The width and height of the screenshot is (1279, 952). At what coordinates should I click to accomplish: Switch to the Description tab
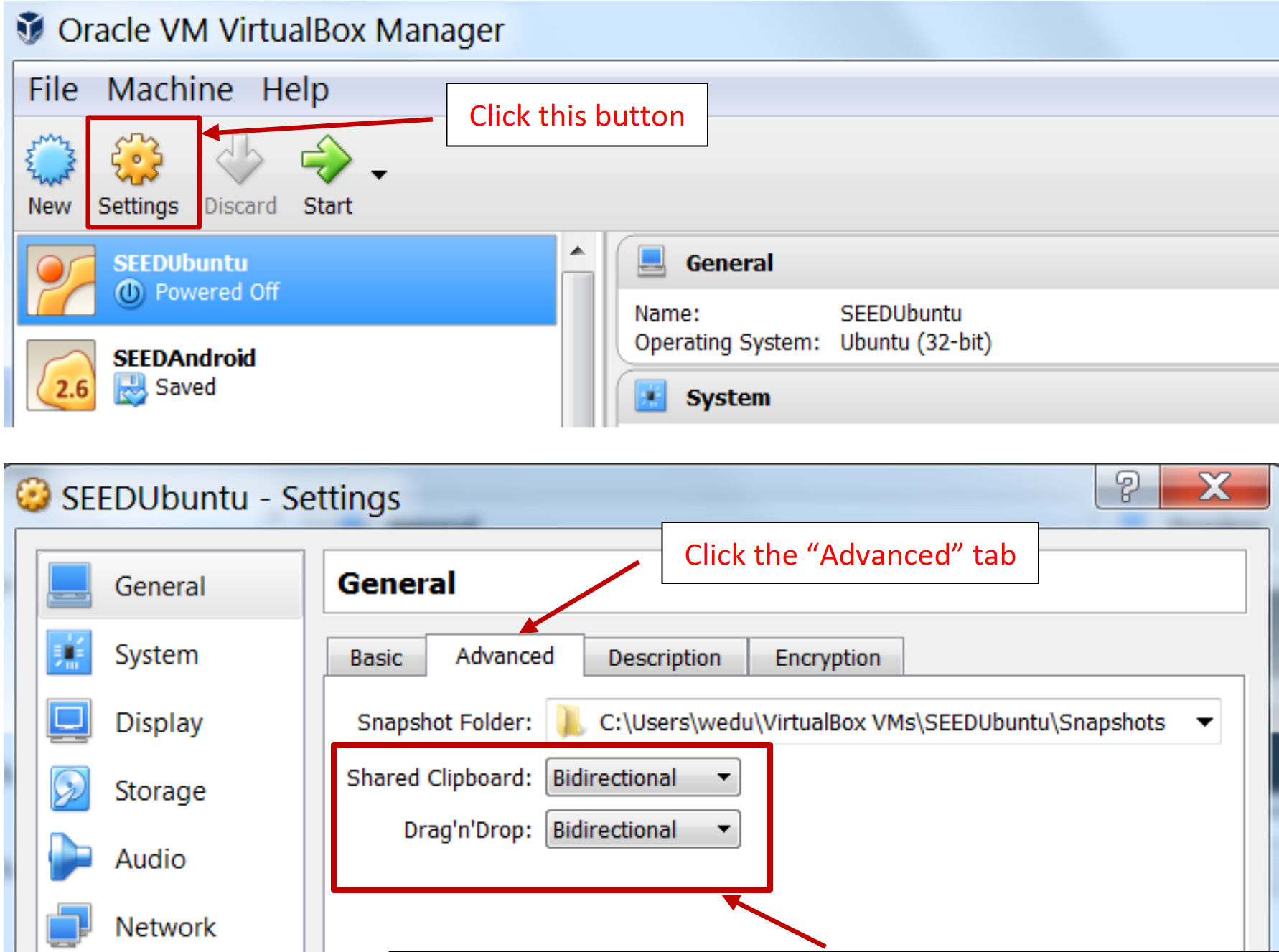665,657
